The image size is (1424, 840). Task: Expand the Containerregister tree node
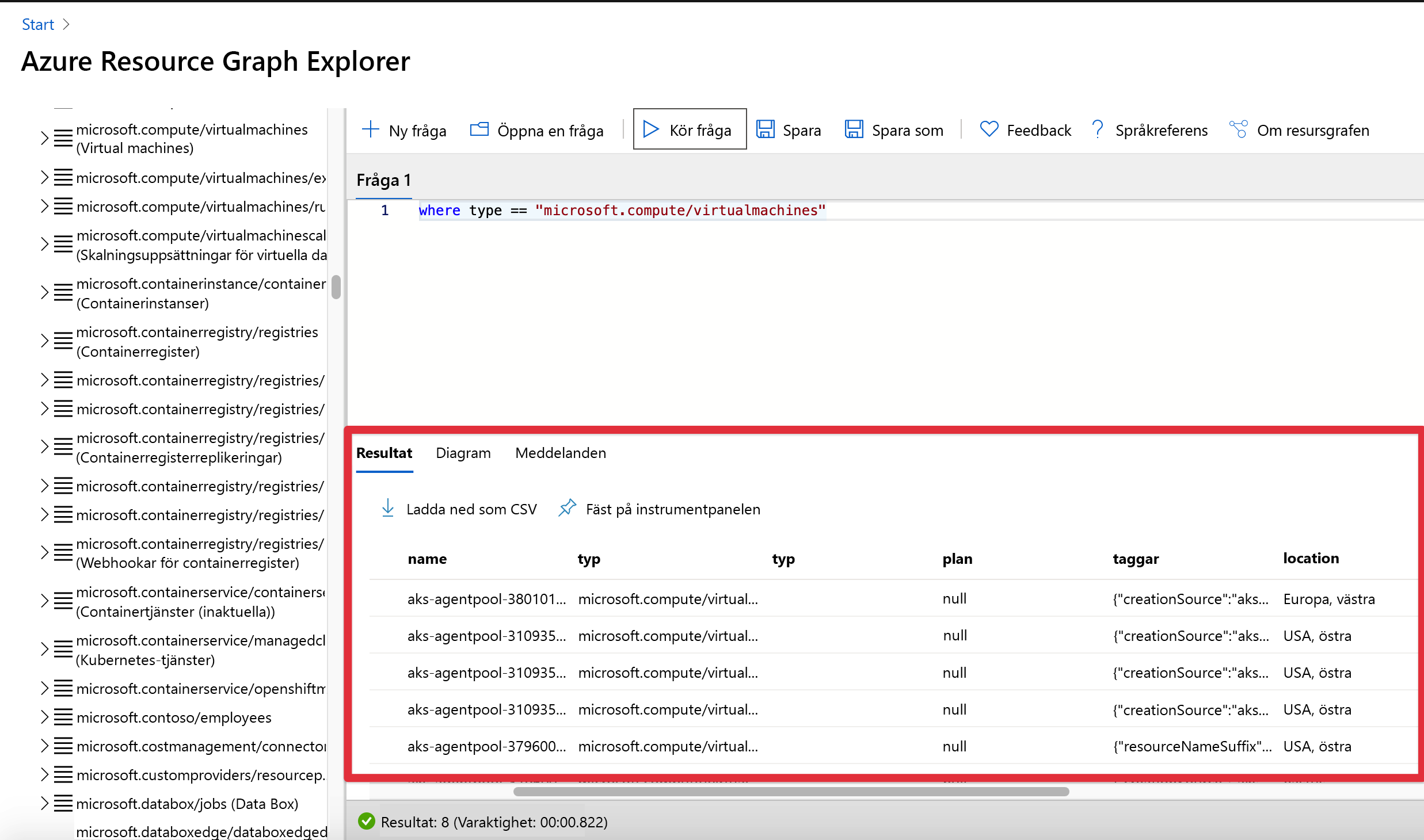click(x=44, y=341)
